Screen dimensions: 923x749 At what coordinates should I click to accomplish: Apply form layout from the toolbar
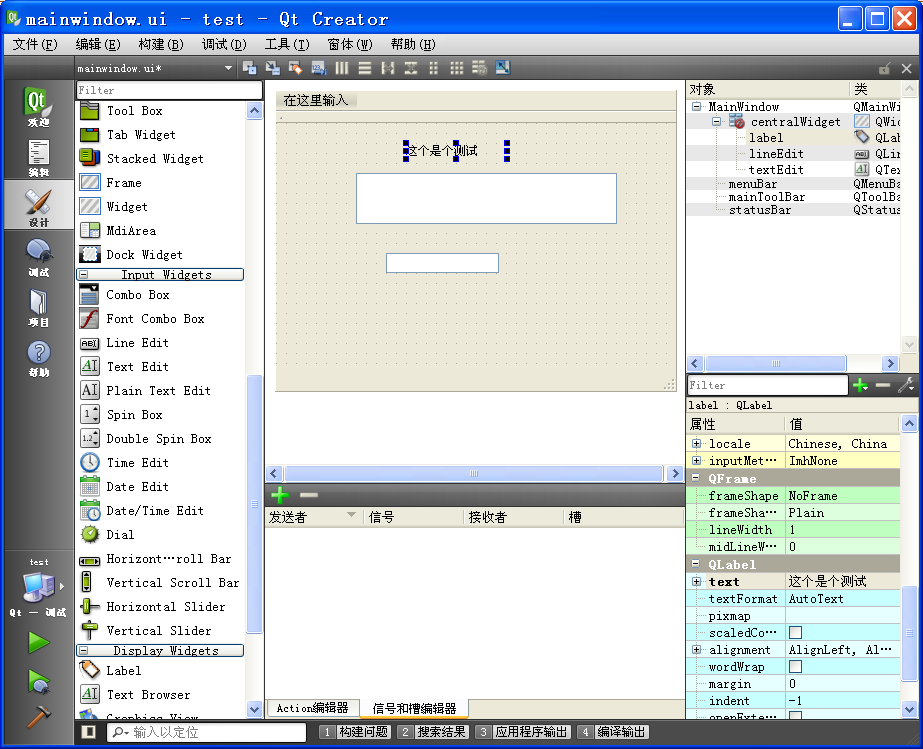[x=434, y=68]
